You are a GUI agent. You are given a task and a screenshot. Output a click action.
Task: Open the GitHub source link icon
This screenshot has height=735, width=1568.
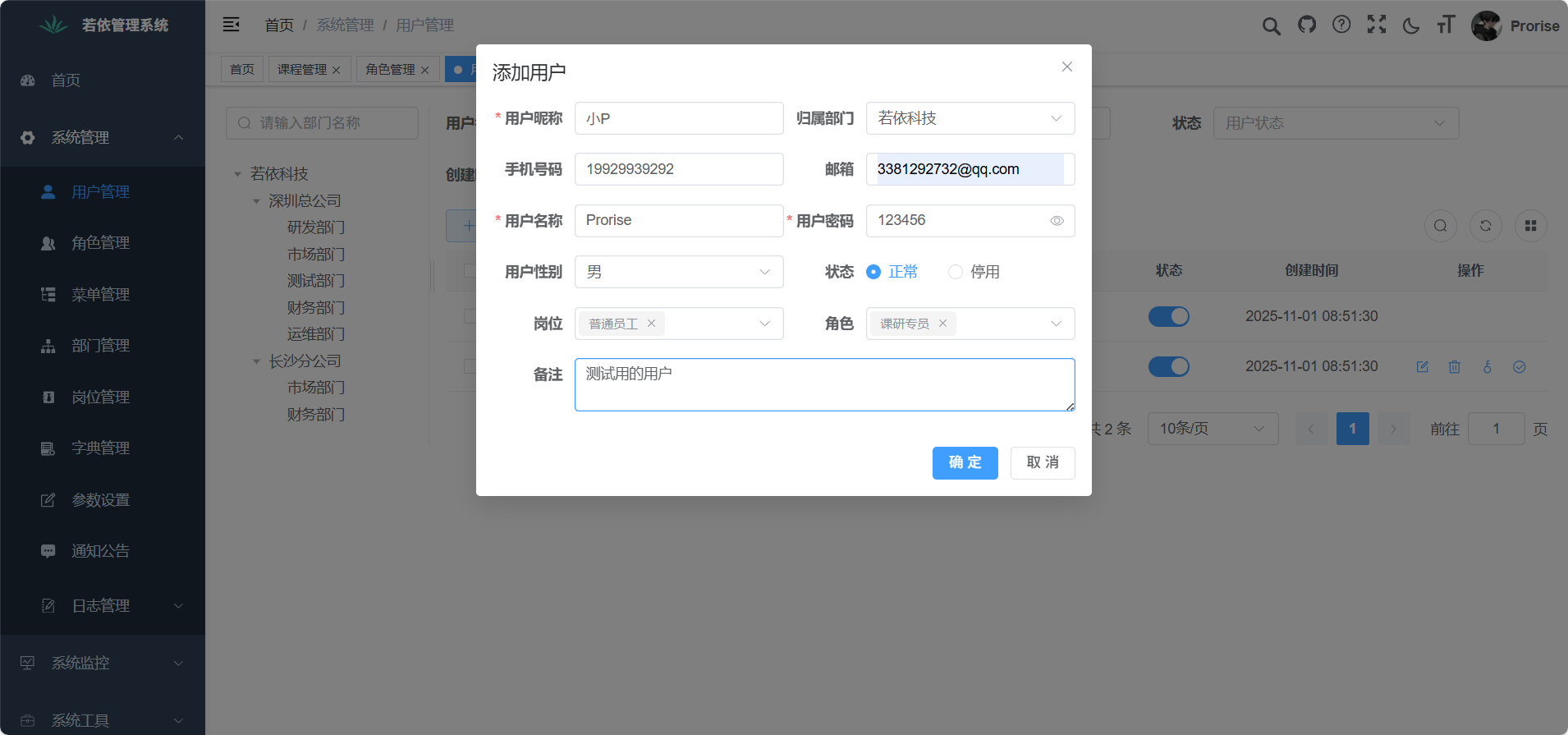(x=1306, y=25)
